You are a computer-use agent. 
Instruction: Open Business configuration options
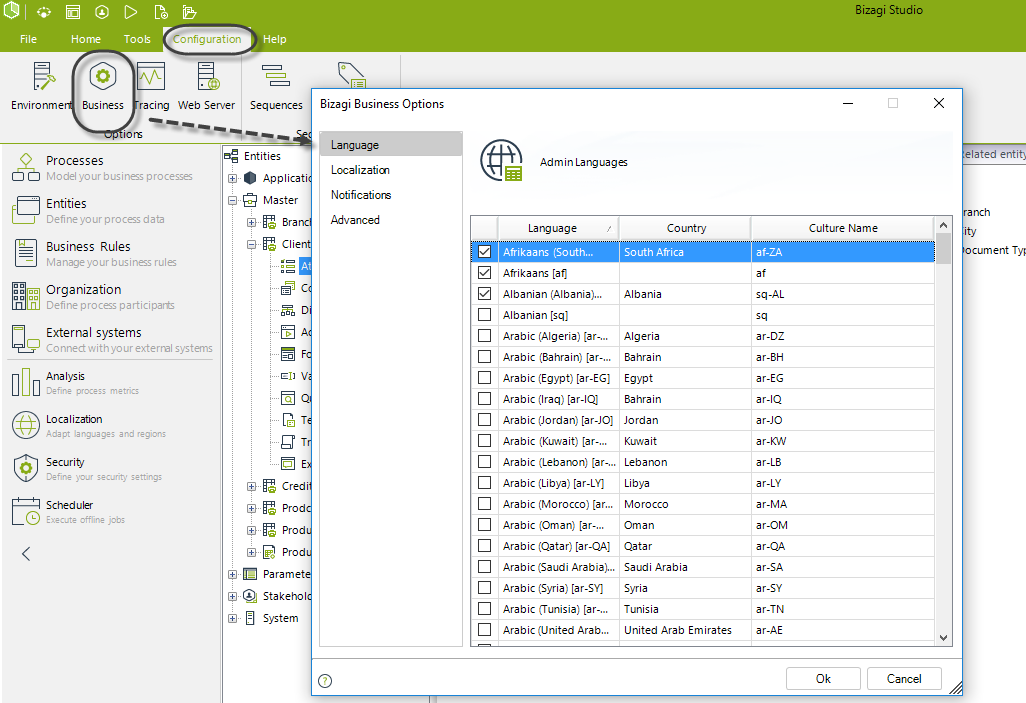pyautogui.click(x=103, y=86)
